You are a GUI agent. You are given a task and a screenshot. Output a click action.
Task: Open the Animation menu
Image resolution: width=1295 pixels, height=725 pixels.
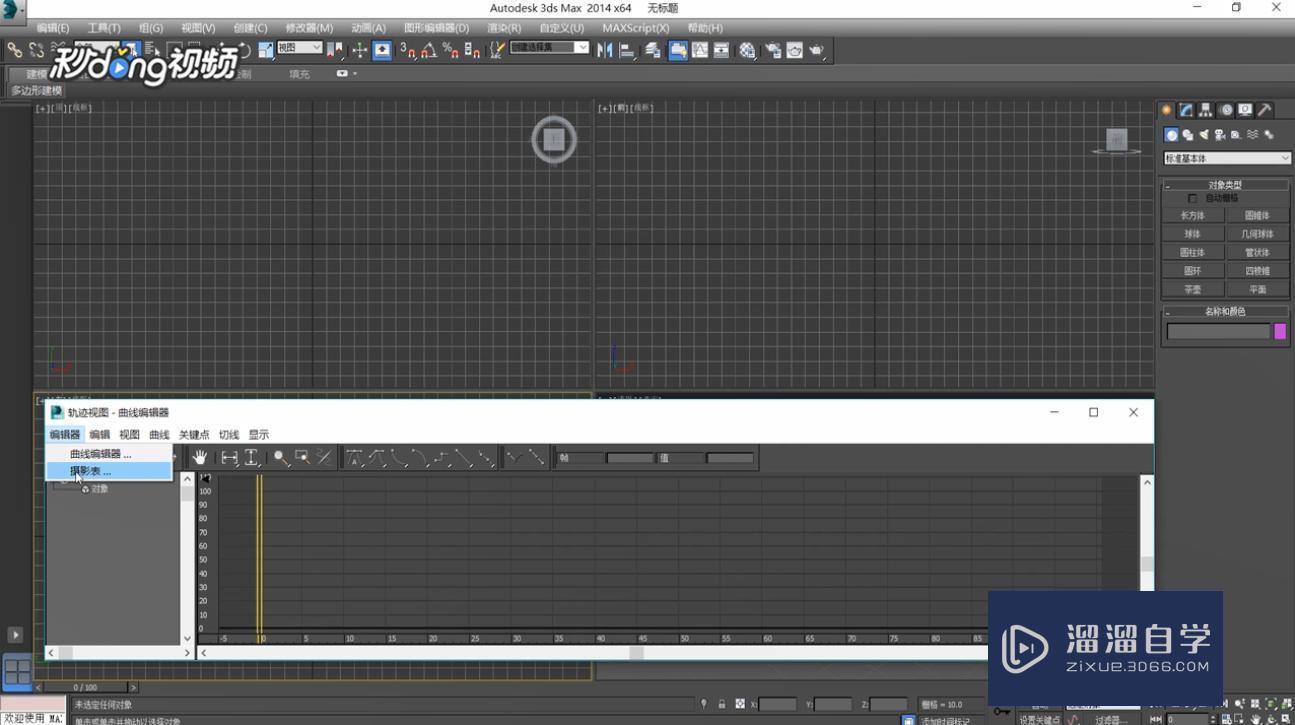[367, 28]
